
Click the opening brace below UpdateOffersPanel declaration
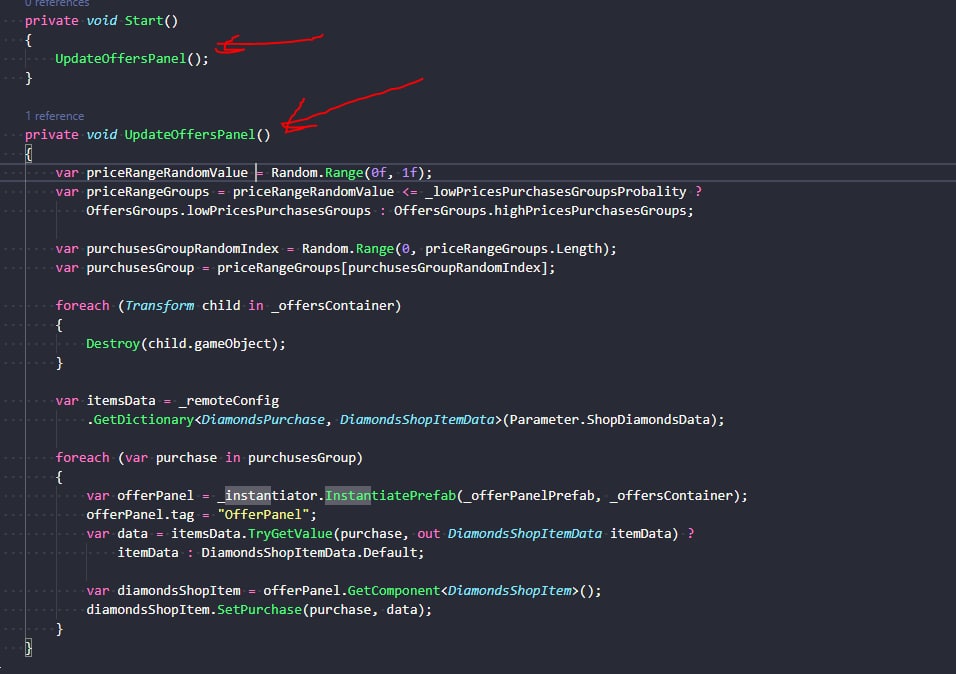(x=29, y=154)
